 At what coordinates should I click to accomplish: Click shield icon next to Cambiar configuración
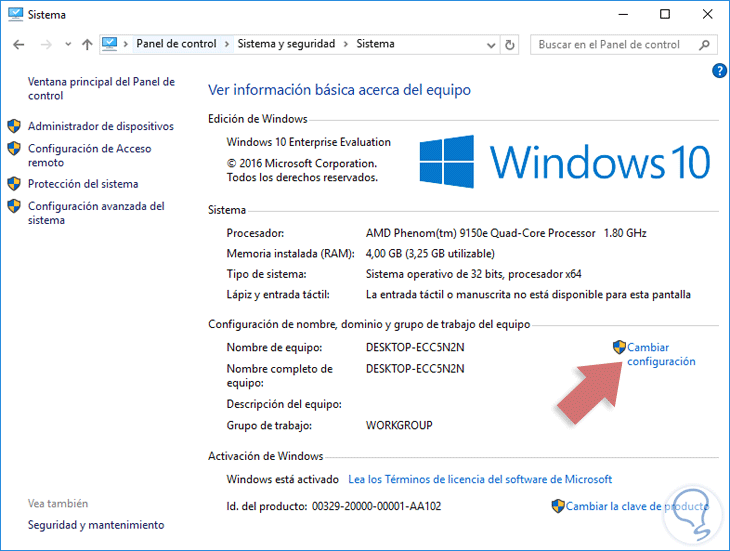click(x=619, y=347)
